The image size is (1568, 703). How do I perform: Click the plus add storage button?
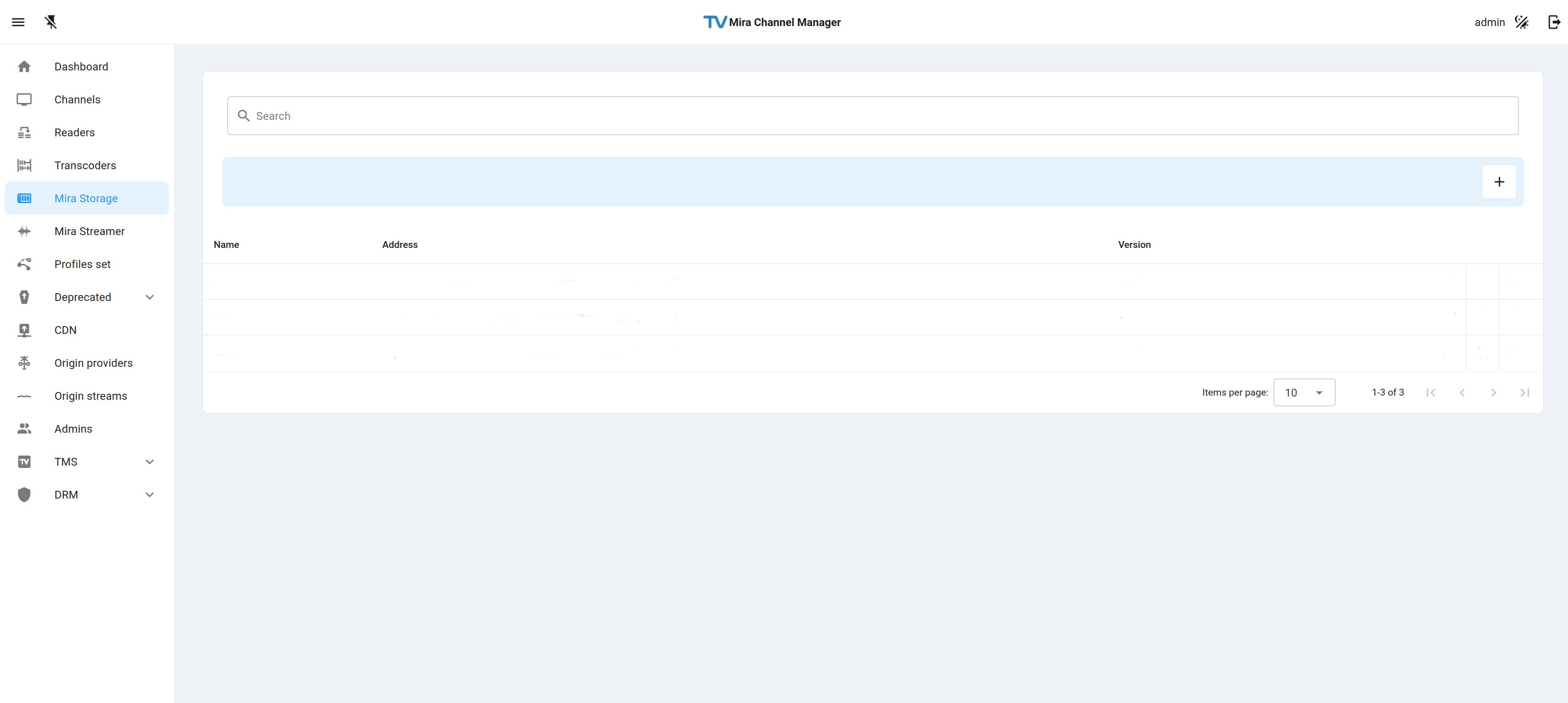coord(1498,182)
